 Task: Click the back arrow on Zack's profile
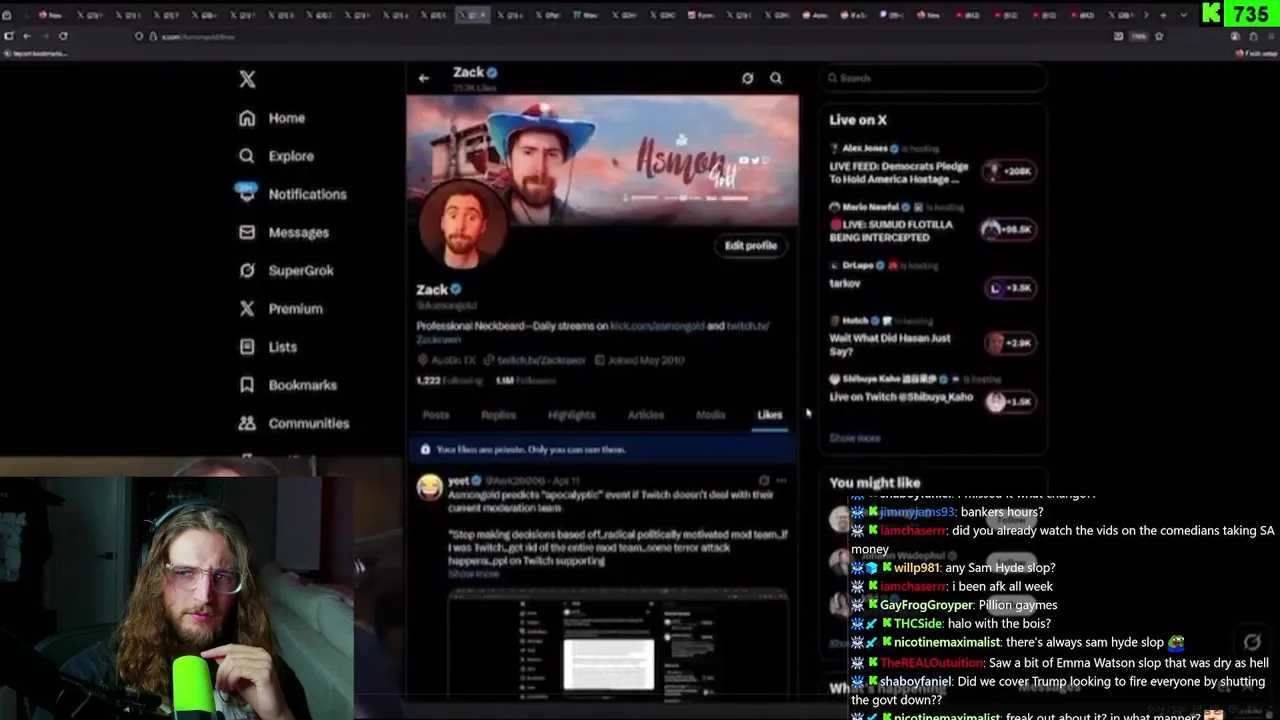[x=424, y=78]
